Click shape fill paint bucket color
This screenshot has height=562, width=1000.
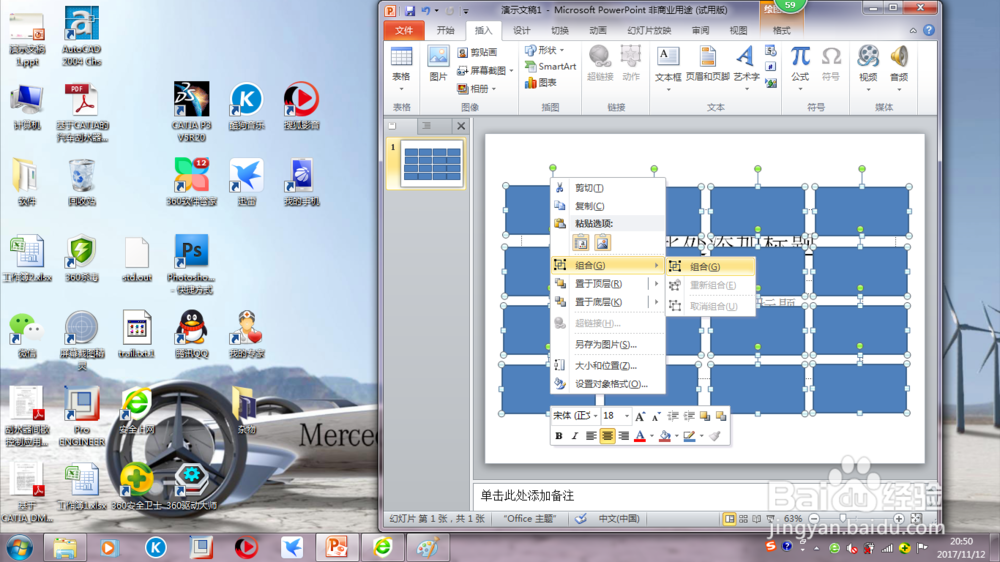coord(665,436)
